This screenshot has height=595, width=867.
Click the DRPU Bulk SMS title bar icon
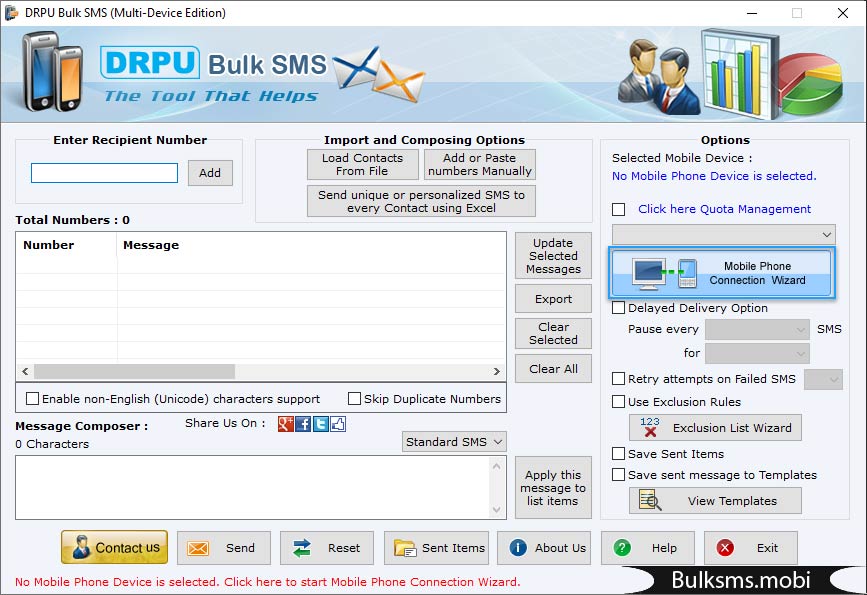tap(11, 13)
